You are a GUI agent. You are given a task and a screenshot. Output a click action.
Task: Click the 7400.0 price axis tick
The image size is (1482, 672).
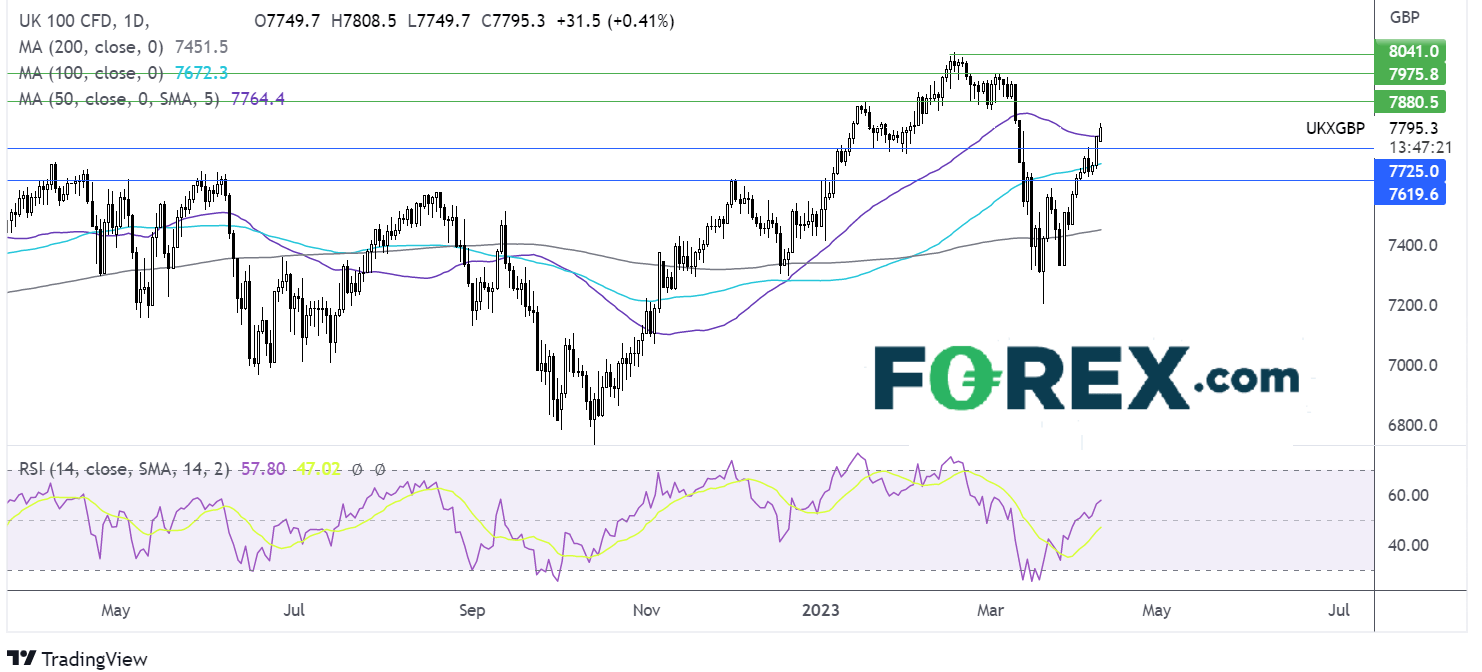[1413, 245]
